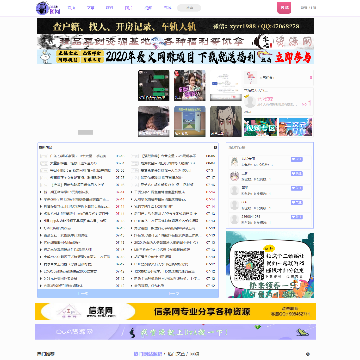Click the icon at post list panel's top-right
The image size is (360, 360).
click(215, 147)
